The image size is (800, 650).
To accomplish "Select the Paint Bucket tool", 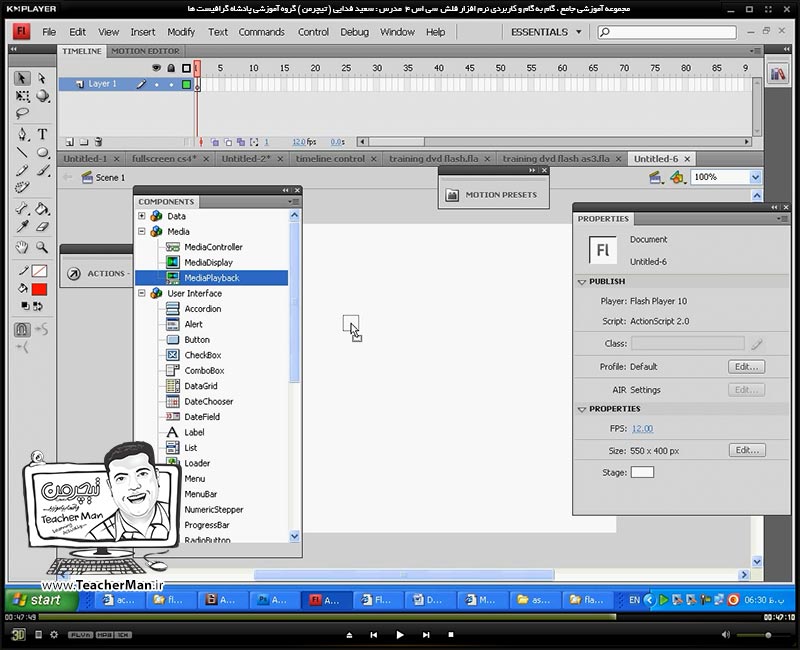I will pyautogui.click(x=42, y=208).
